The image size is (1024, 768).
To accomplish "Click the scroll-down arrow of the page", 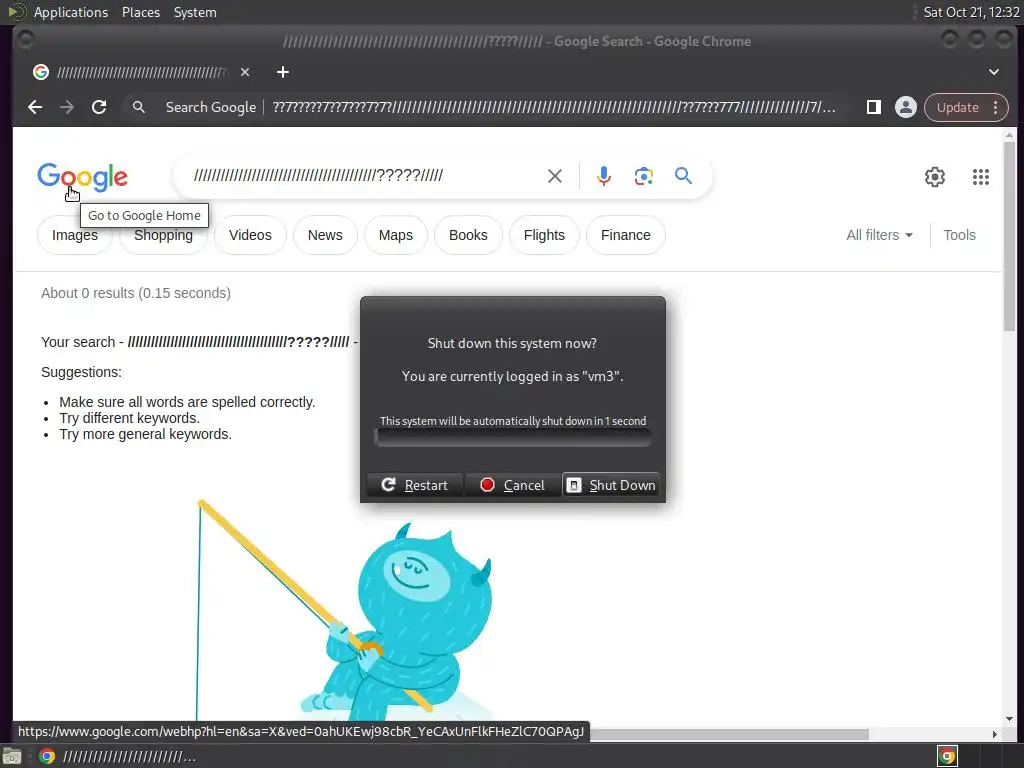I will pyautogui.click(x=1010, y=718).
